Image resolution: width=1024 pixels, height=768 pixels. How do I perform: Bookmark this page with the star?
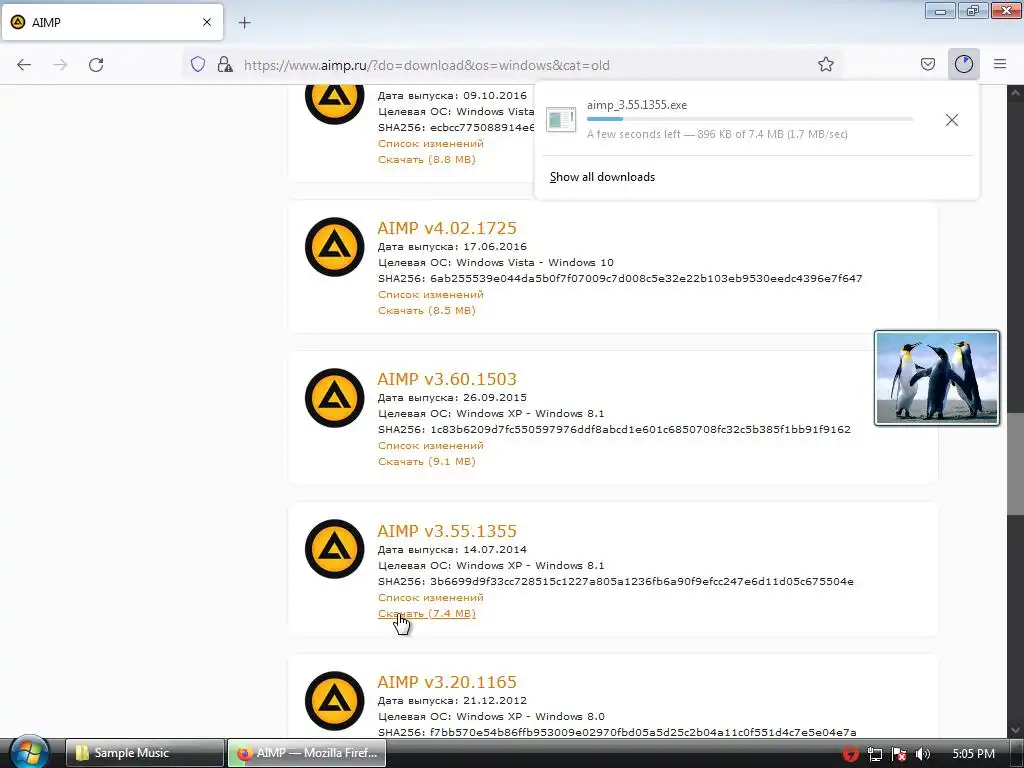coord(825,64)
